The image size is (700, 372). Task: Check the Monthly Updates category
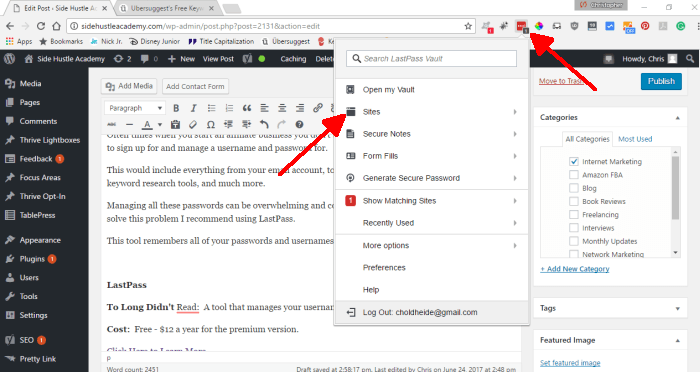(574, 241)
